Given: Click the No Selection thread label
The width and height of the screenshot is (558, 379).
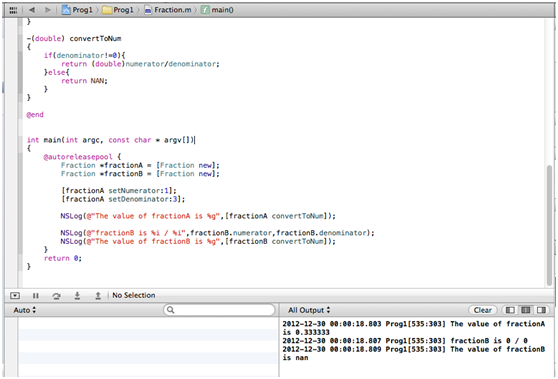Looking at the screenshot, I should pos(134,295).
